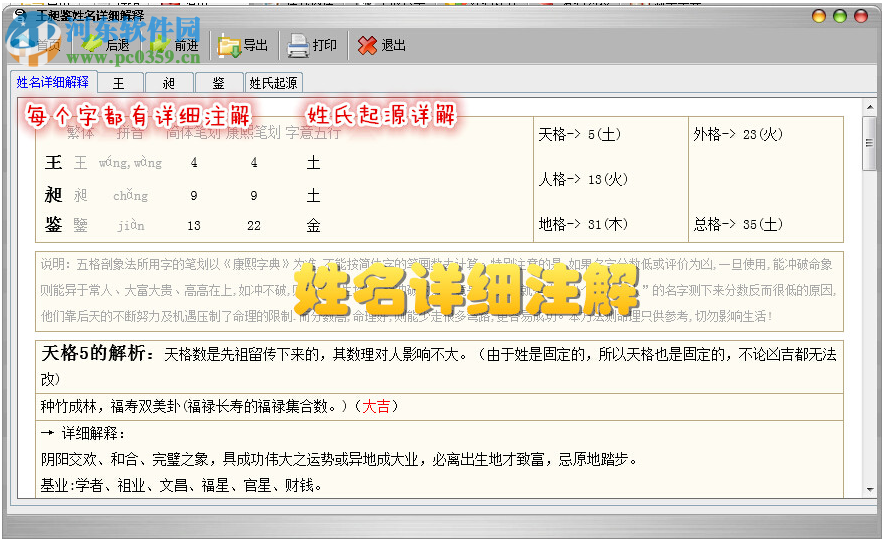This screenshot has height=541, width=884.
Task: Click the bold 昶 character in table
Action: (x=54, y=195)
